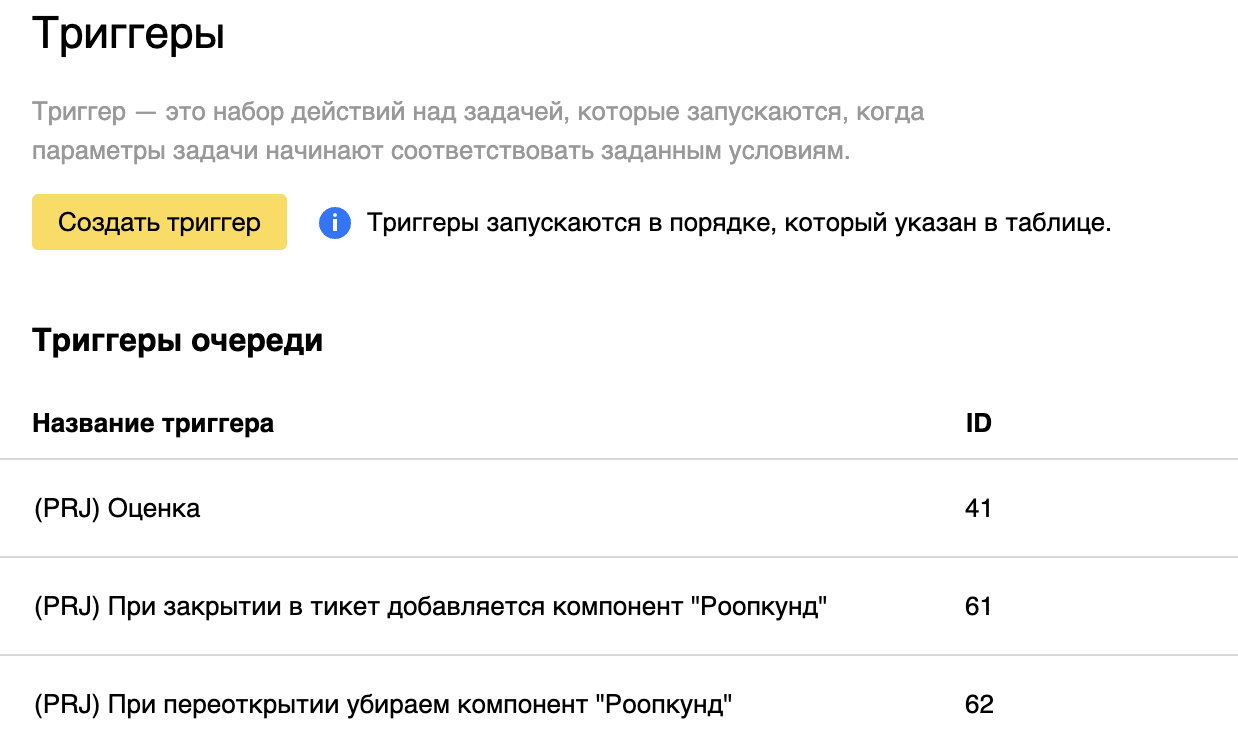Click the description line starting with Триггер —
Image resolution: width=1238 pixels, height=744 pixels.
(478, 111)
